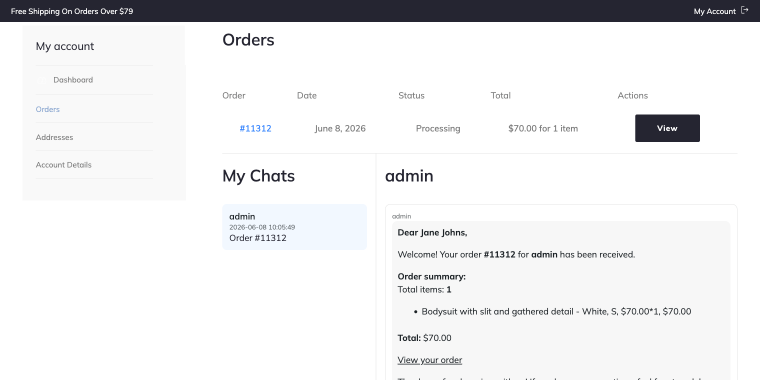This screenshot has height=380, width=760.
Task: Open the My Account link in header
Action: [714, 11]
